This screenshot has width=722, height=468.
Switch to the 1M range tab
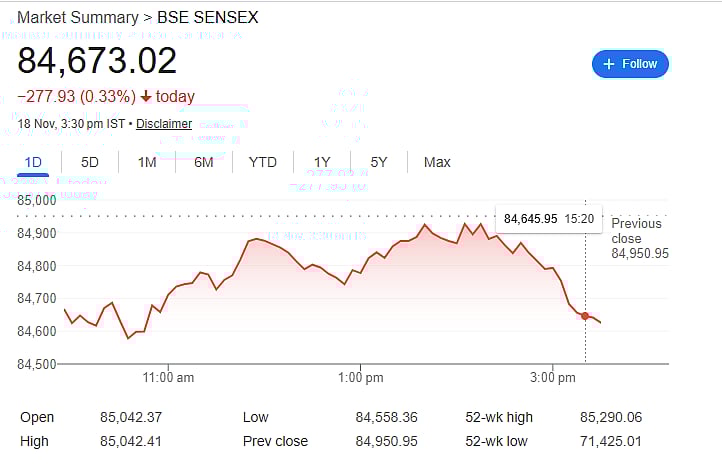[147, 162]
